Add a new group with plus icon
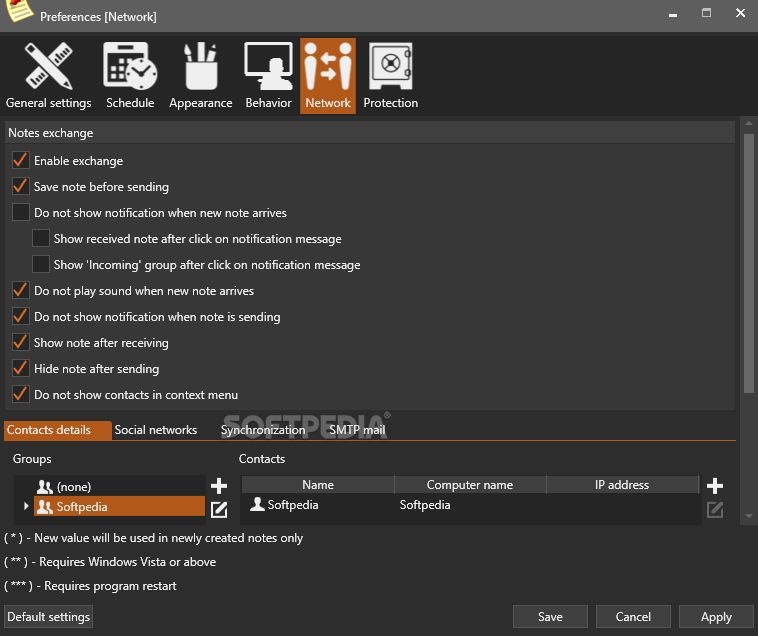The width and height of the screenshot is (758, 636). tap(219, 486)
